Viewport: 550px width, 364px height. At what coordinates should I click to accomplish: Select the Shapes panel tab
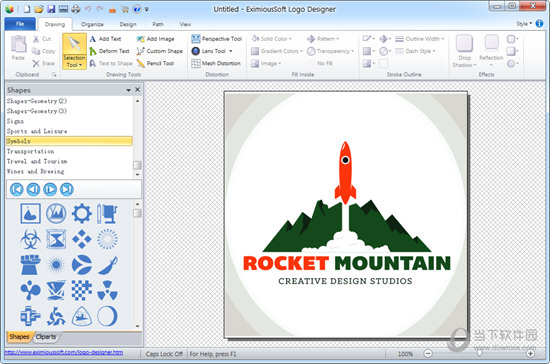coord(19,337)
